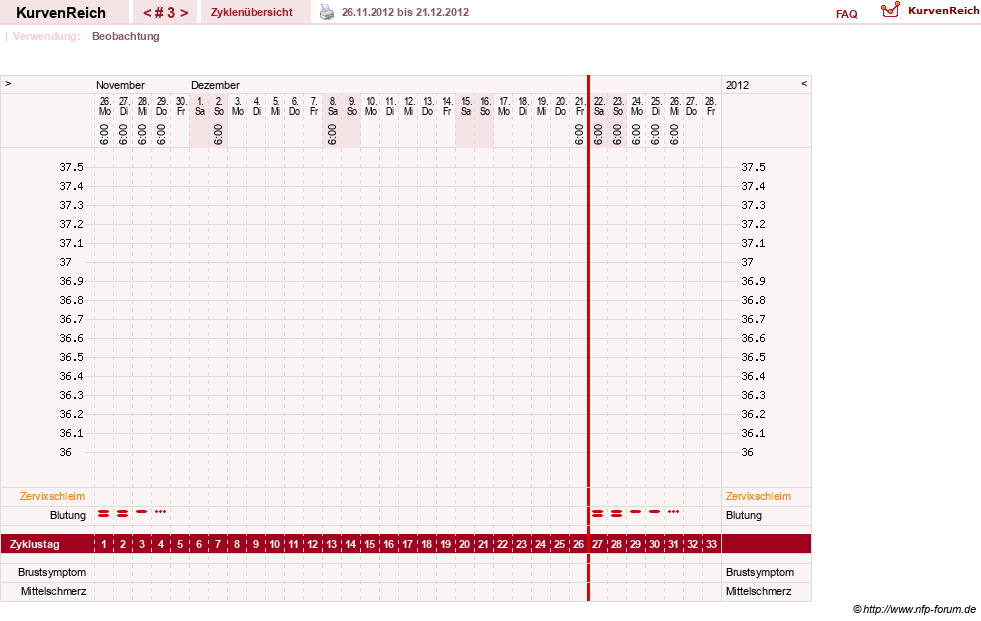Select the spotting dots on cycle day 4
The image size is (981, 621).
pos(161,512)
